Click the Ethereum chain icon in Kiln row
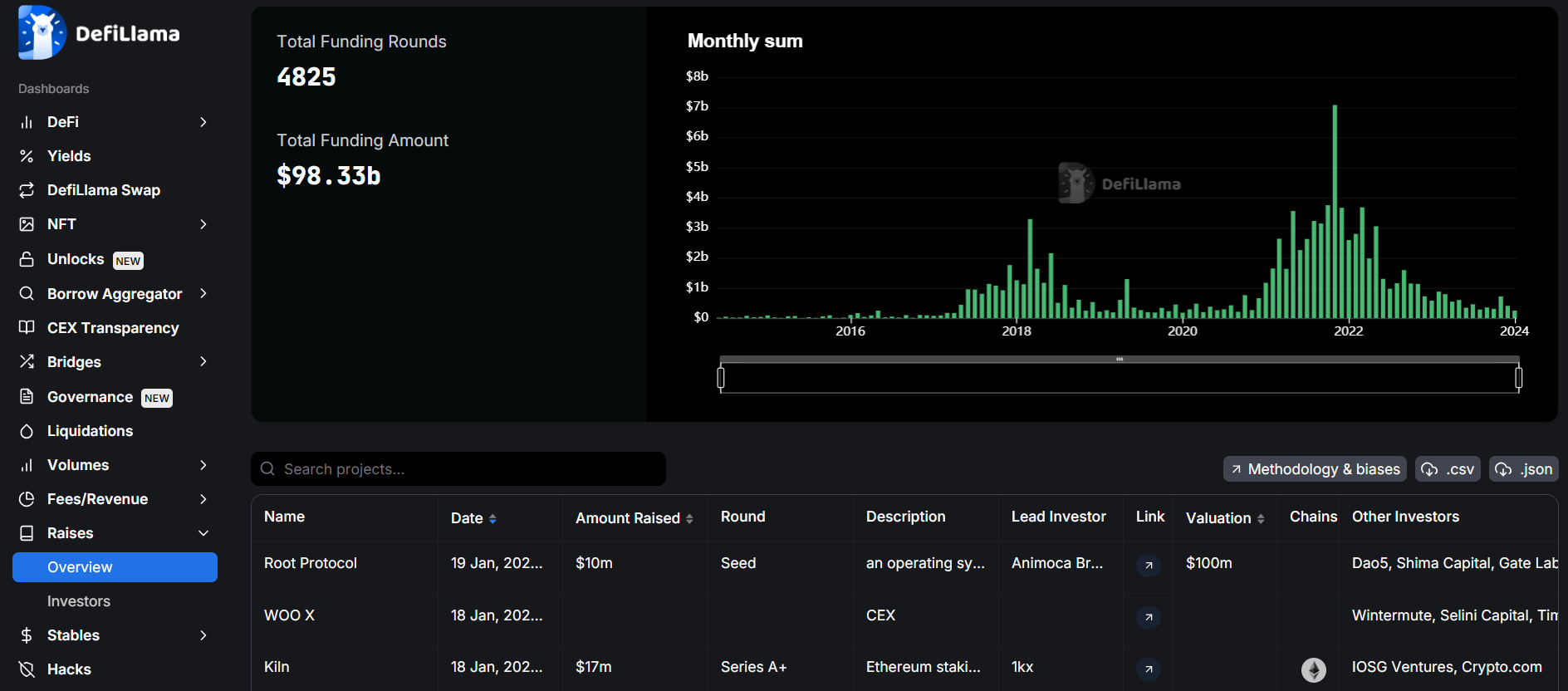The height and width of the screenshot is (691, 1568). [1314, 669]
